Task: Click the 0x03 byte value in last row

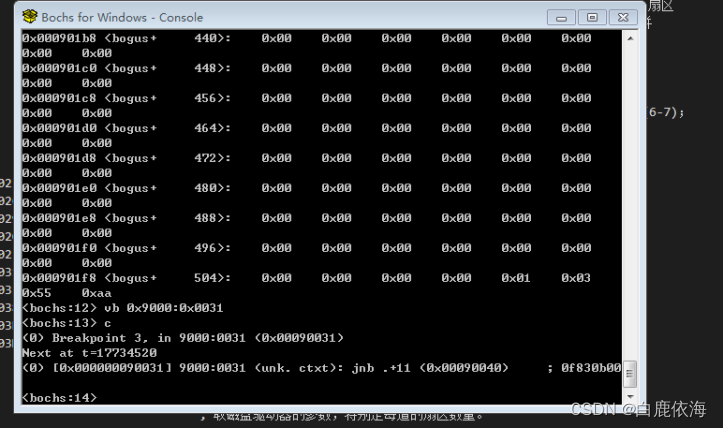Action: pos(576,278)
